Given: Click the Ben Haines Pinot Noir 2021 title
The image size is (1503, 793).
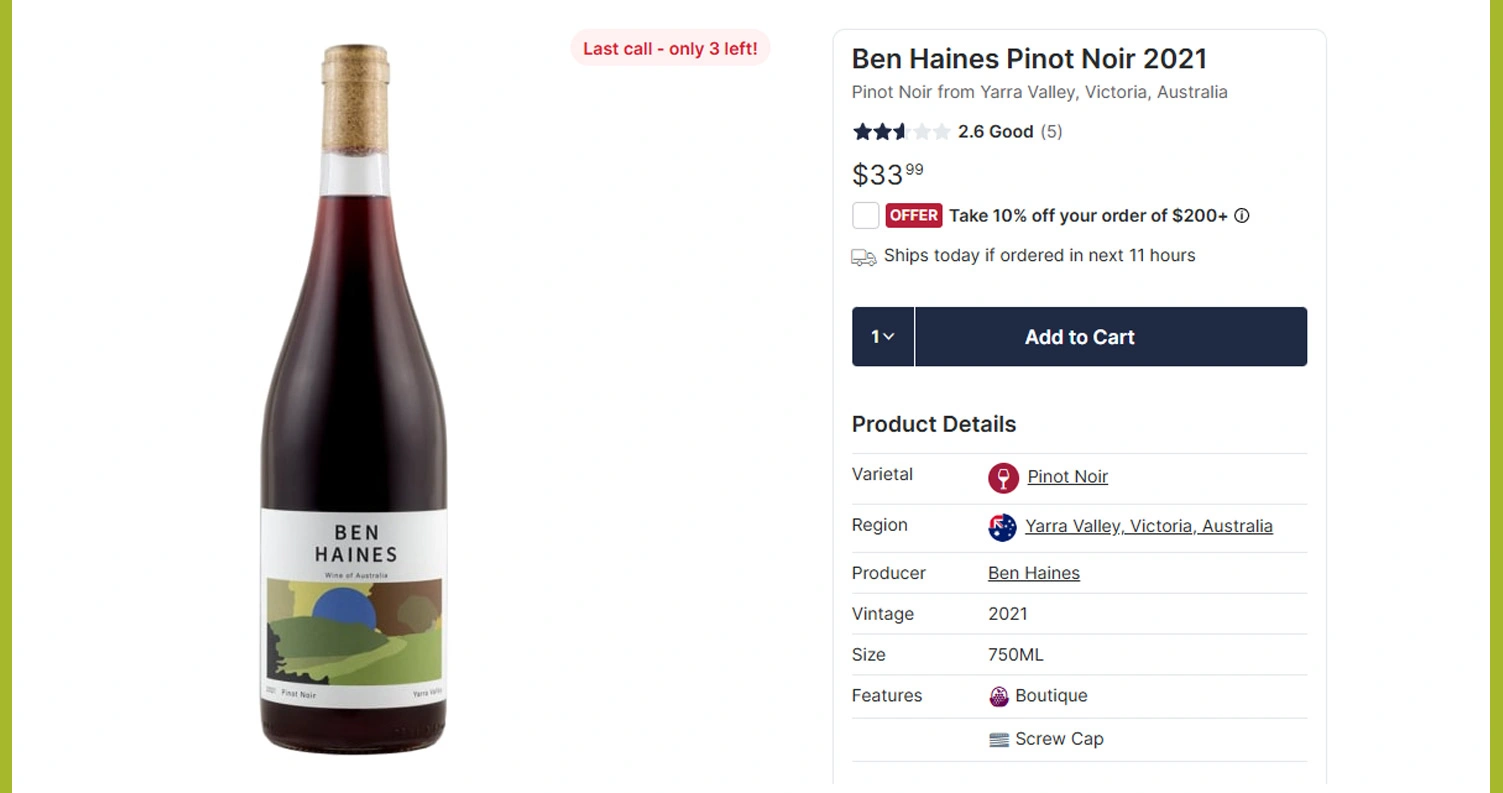Looking at the screenshot, I should [x=1029, y=59].
